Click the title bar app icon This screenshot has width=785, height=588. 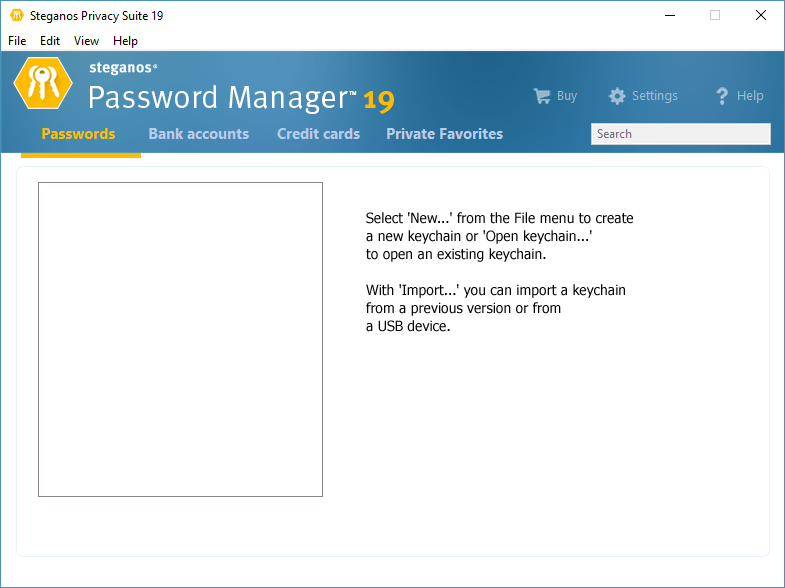(x=17, y=16)
